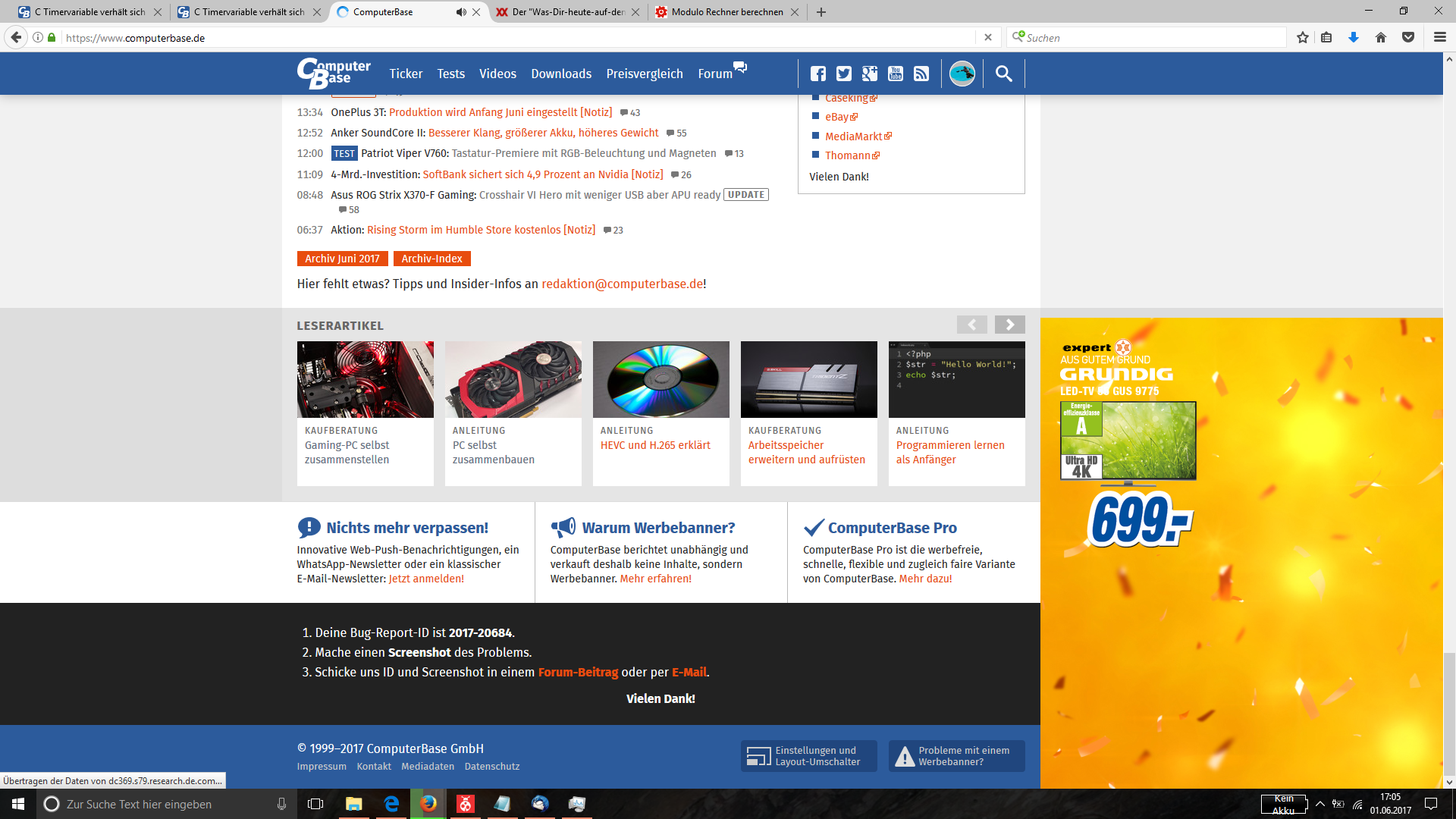Viewport: 1456px width, 819px height.
Task: Open Windows Task View in taskbar
Action: click(x=315, y=804)
